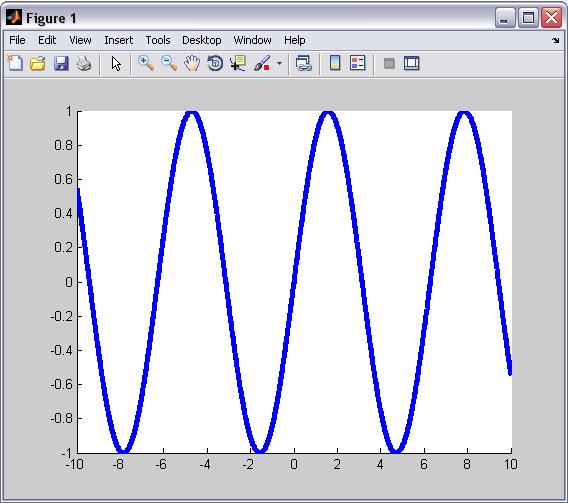568x503 pixels.
Task: Select the Pan hand tool
Action: coord(192,63)
